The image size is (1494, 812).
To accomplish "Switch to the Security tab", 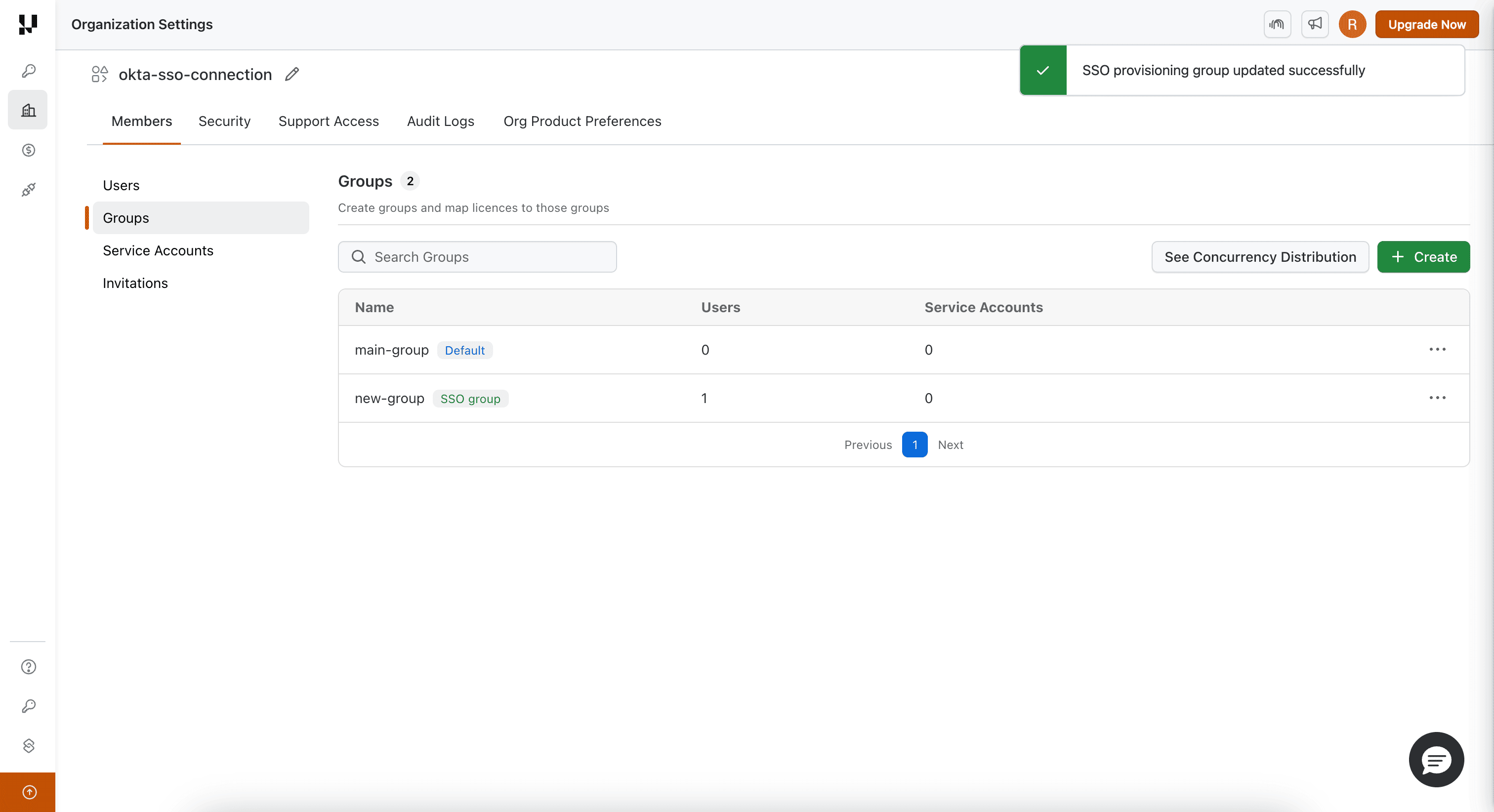I will (x=224, y=121).
